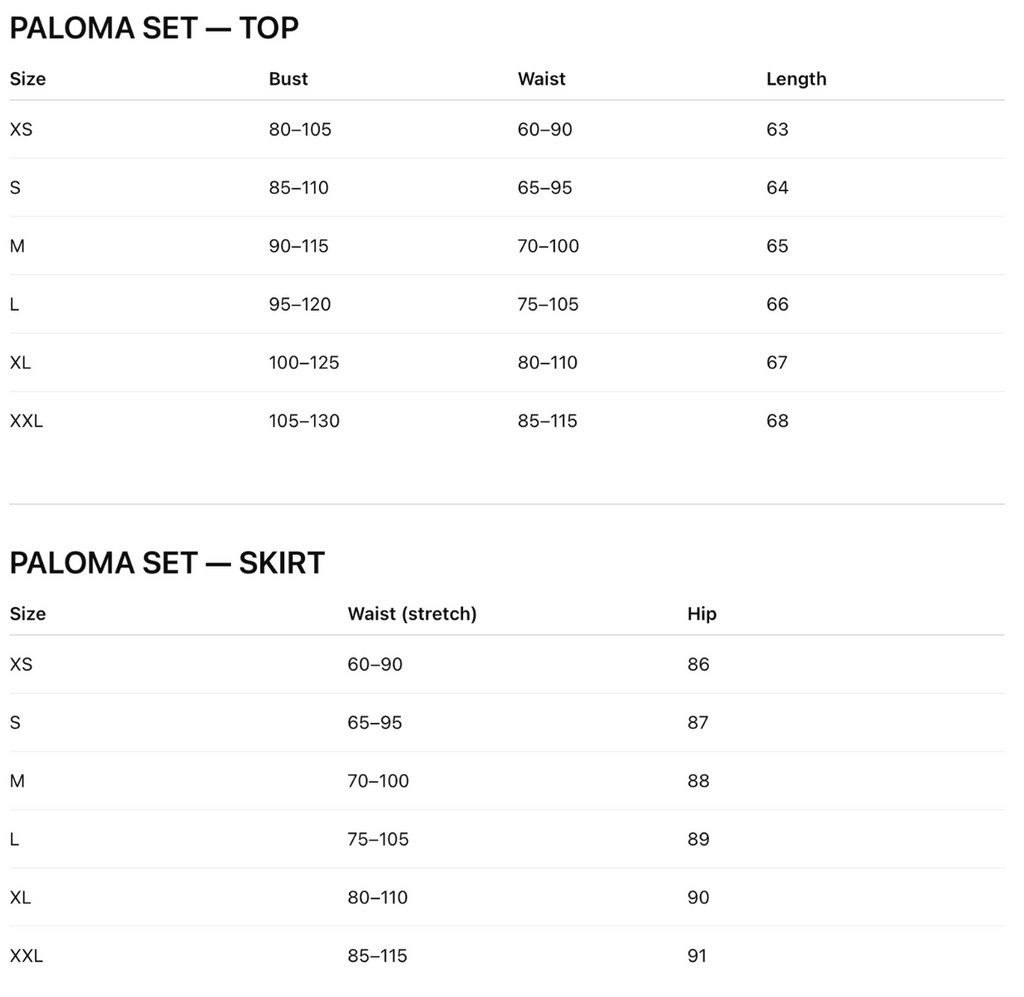Click hip value 89 for size L
The height and width of the screenshot is (997, 1024).
(x=698, y=839)
